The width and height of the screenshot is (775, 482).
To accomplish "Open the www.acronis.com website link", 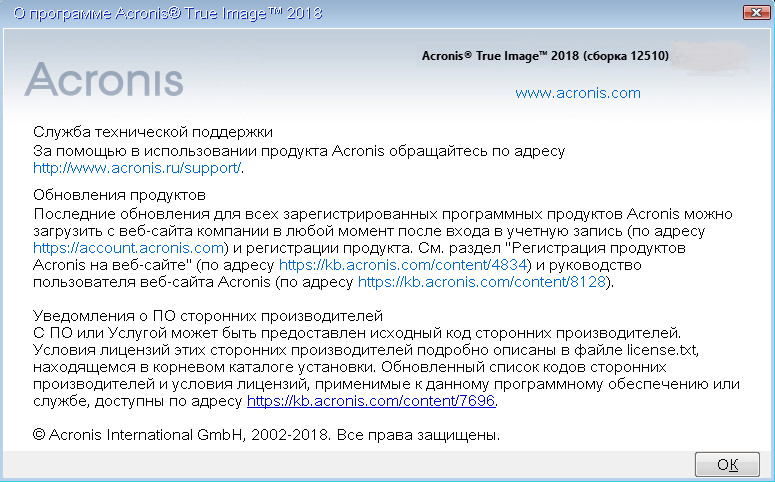I will 577,93.
